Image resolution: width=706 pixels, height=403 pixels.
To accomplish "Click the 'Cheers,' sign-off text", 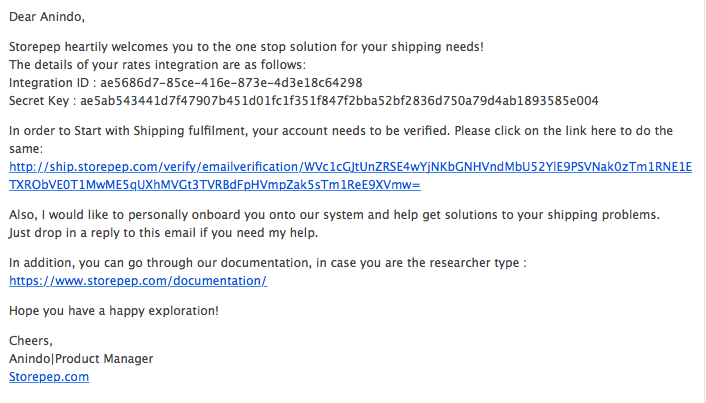I will click(31, 341).
